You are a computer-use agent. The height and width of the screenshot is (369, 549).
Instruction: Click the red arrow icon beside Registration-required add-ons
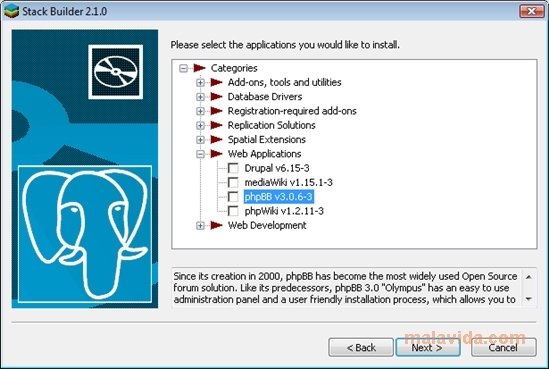pos(216,111)
